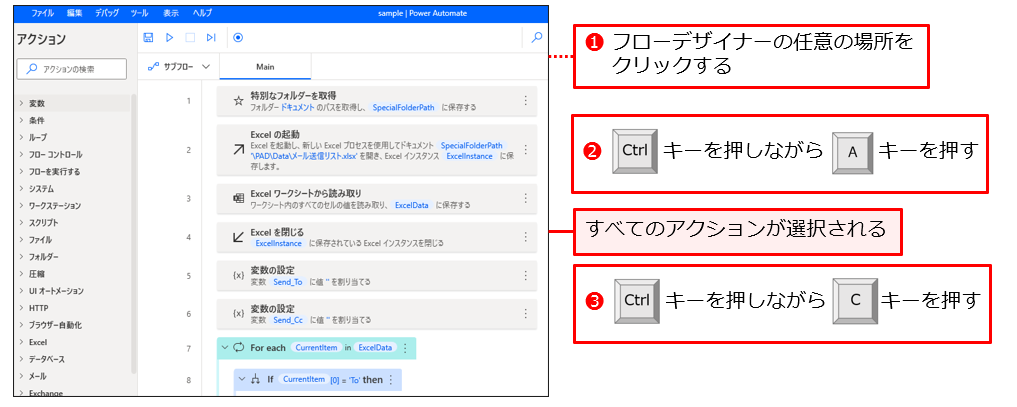
Task: Collapse the If condition block
Action: pos(242,380)
